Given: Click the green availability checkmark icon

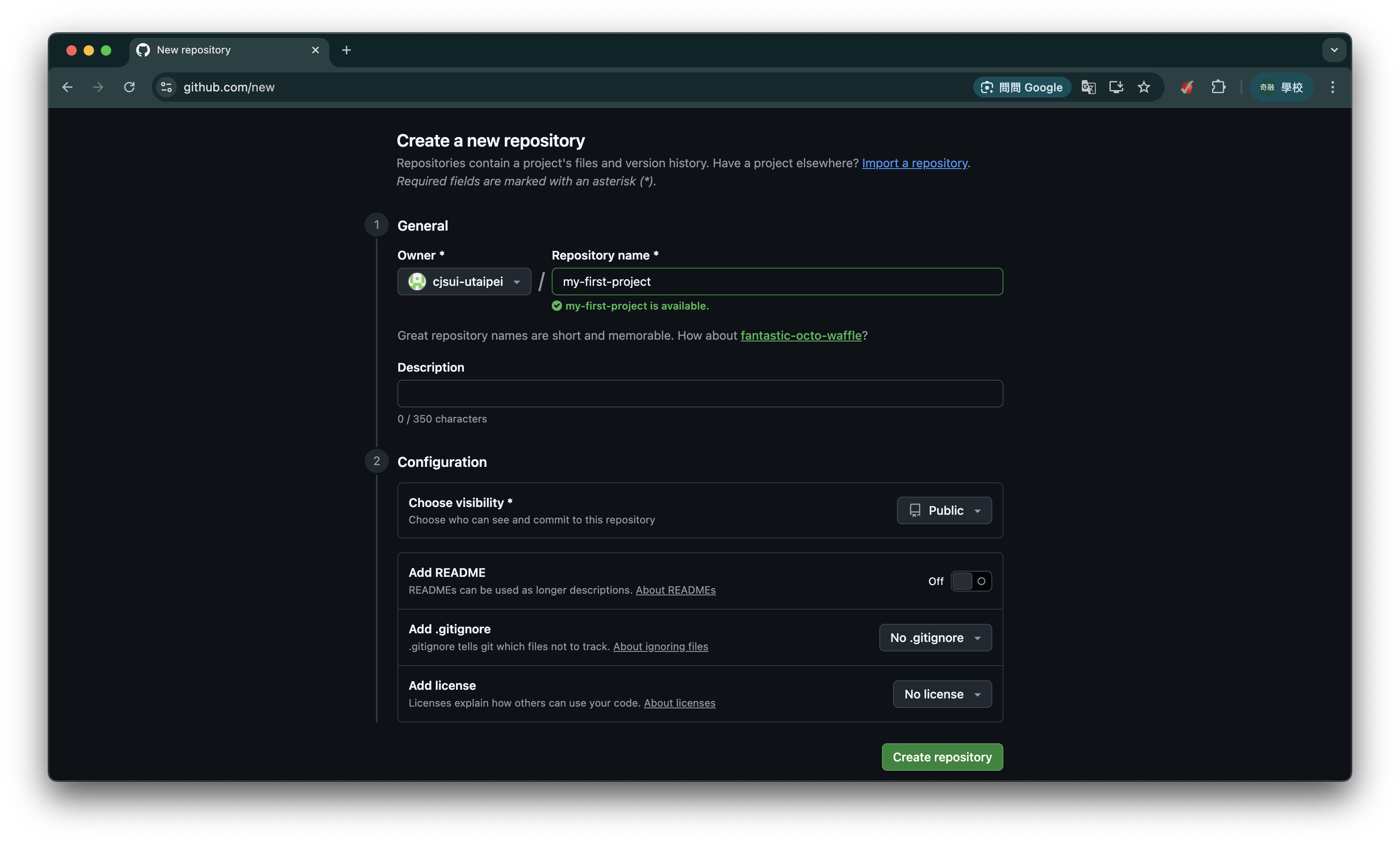Looking at the screenshot, I should [x=556, y=306].
